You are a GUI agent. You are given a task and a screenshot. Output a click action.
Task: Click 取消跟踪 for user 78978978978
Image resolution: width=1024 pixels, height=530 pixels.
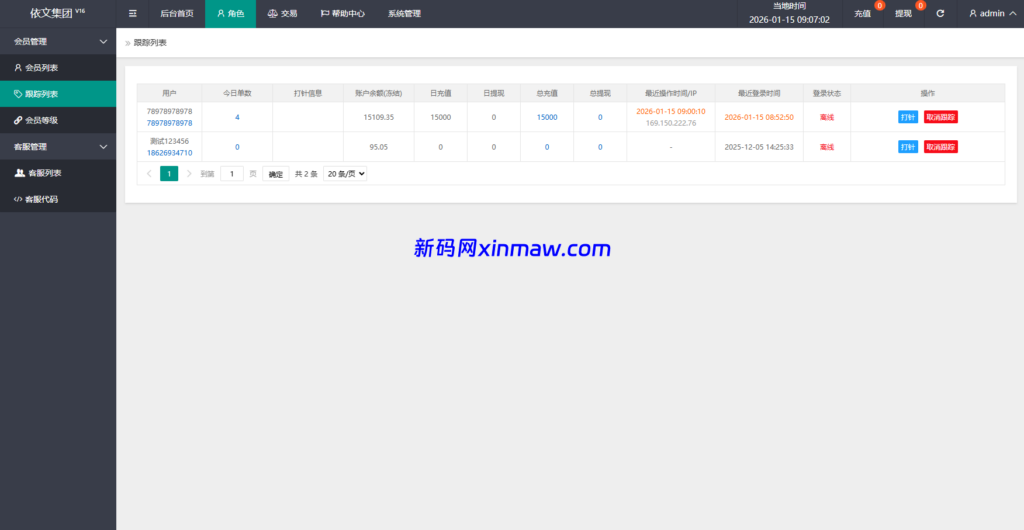941,117
